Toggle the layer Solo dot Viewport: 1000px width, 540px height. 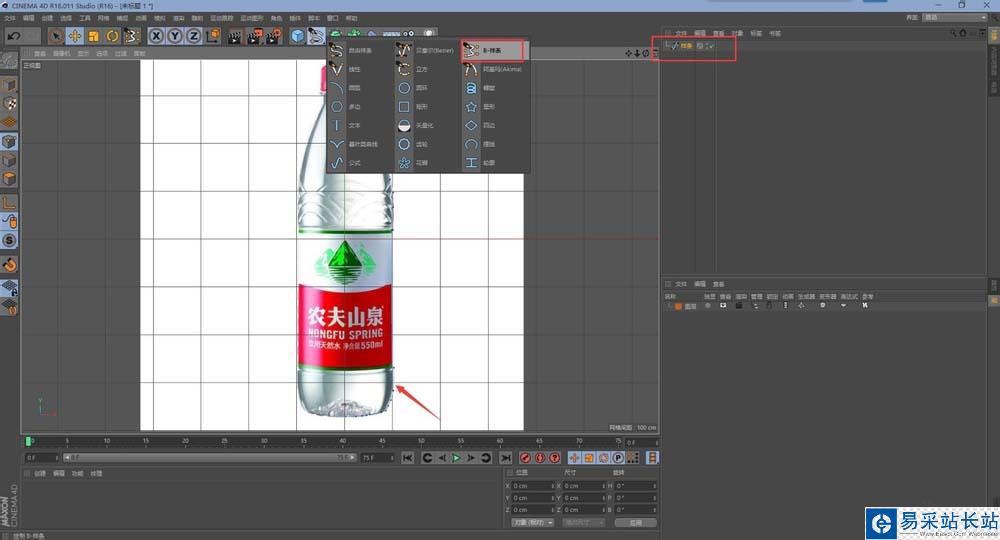point(707,306)
